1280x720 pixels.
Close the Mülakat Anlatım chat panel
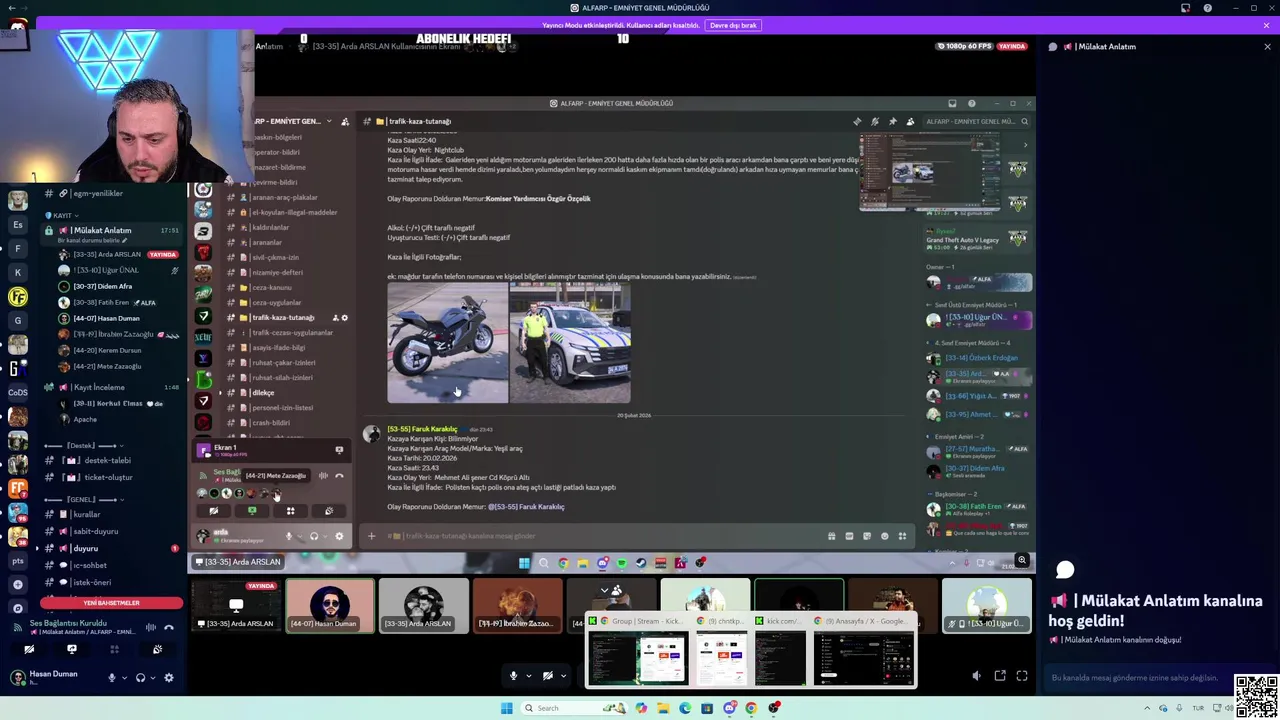tap(1267, 46)
